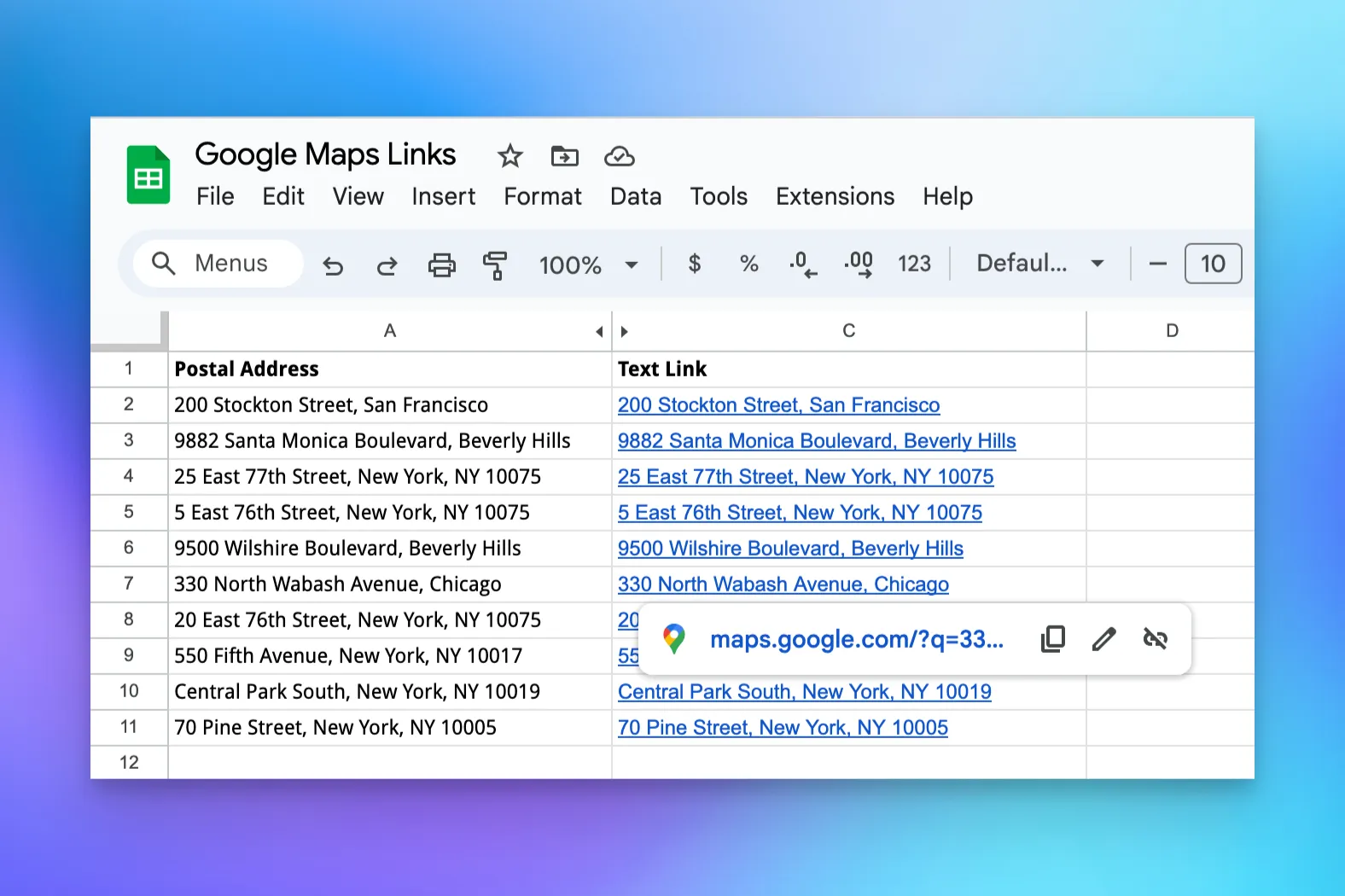Image resolution: width=1345 pixels, height=896 pixels.
Task: Open the 25 East 77th Street link
Action: click(806, 477)
